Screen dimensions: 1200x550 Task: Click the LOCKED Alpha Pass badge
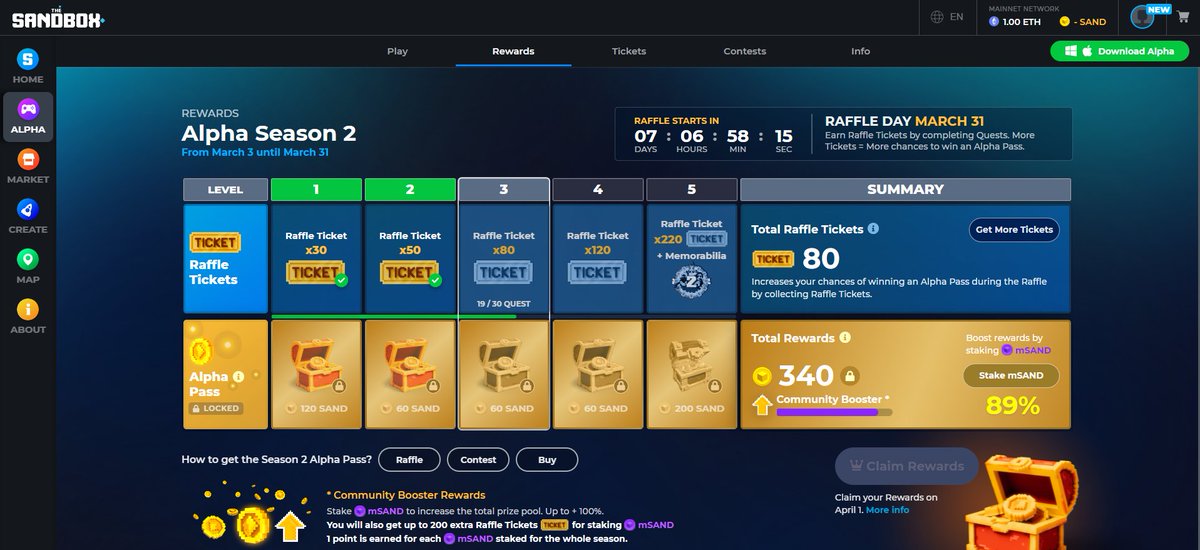(216, 408)
